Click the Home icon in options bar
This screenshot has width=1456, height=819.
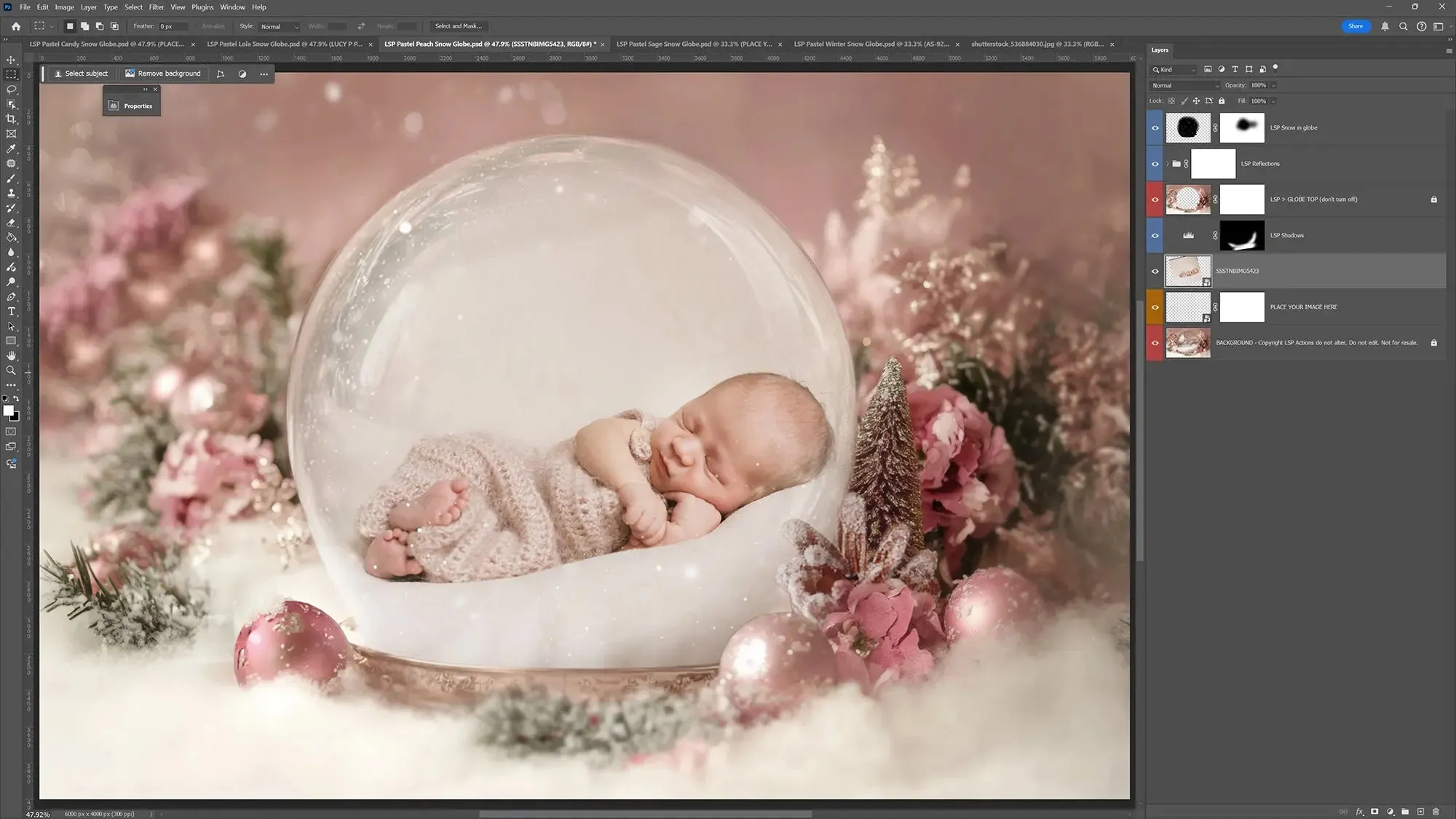tap(15, 26)
